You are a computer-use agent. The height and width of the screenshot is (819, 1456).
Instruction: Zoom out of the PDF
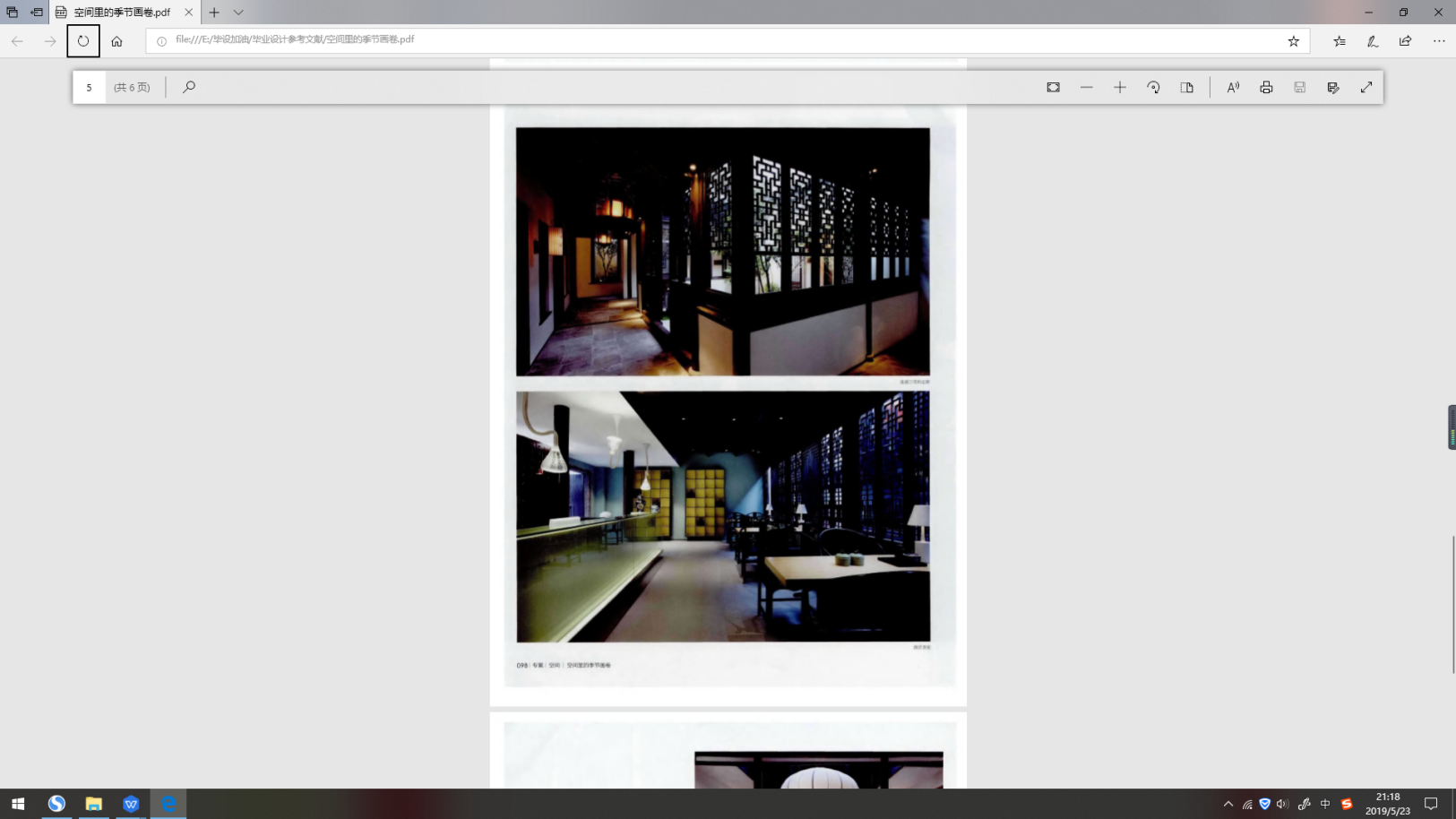pos(1086,87)
